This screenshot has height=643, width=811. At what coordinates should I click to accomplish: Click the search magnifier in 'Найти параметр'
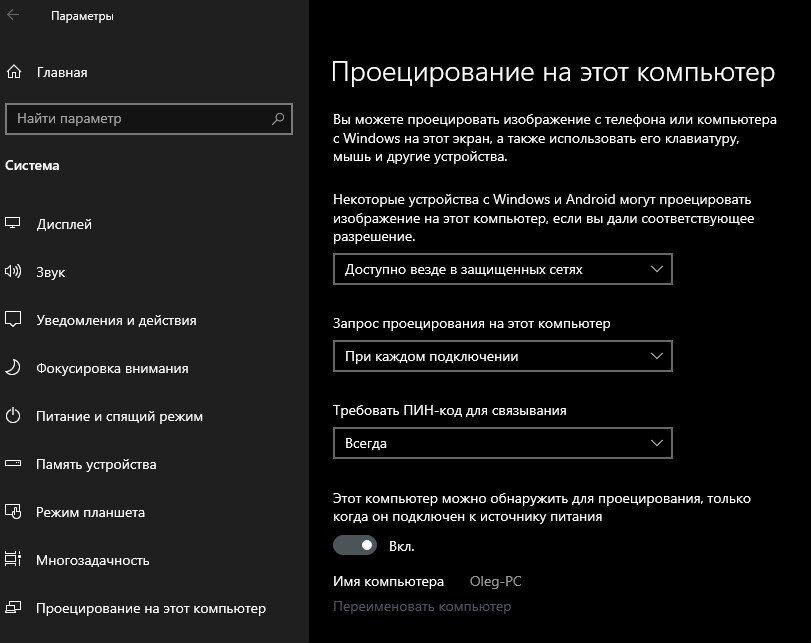tap(276, 119)
